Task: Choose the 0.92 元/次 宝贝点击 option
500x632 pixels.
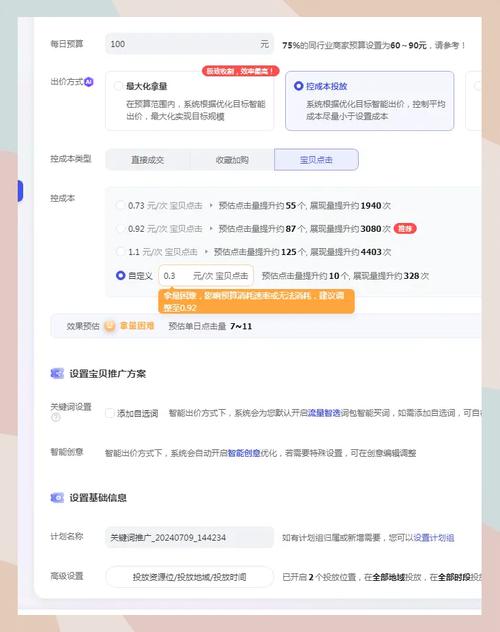Action: [x=120, y=229]
